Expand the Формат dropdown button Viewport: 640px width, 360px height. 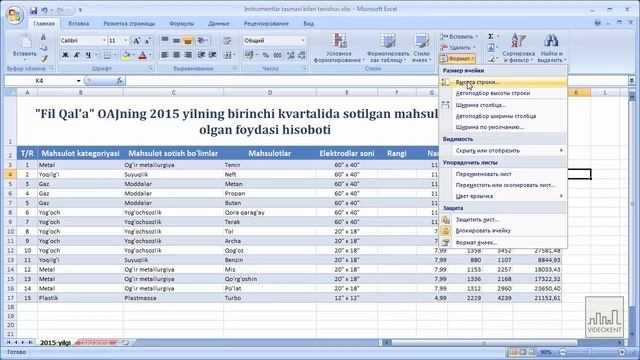458,59
